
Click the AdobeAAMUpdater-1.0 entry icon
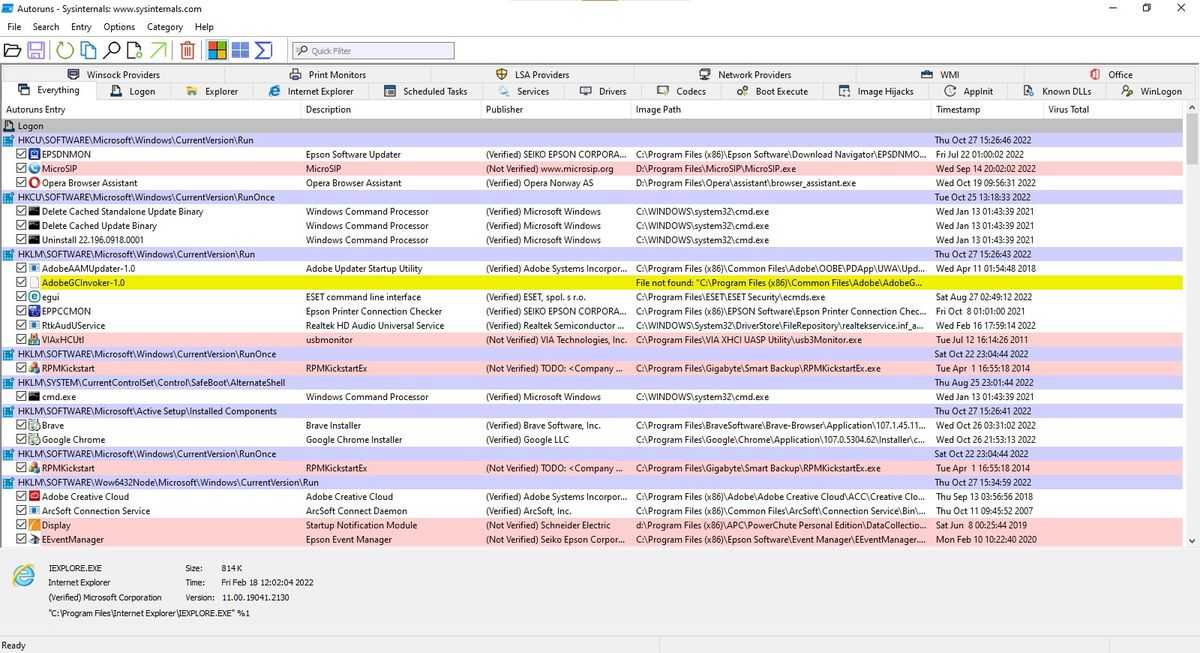pyautogui.click(x=35, y=269)
